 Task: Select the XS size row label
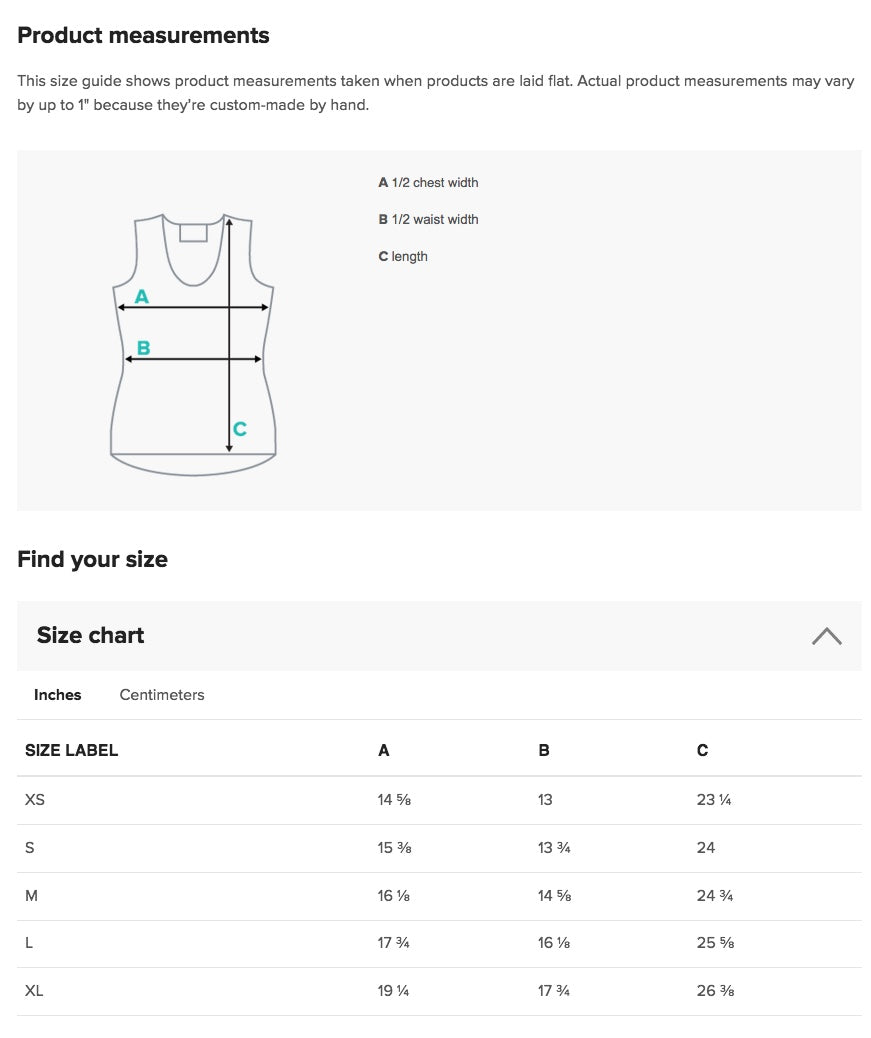point(35,800)
